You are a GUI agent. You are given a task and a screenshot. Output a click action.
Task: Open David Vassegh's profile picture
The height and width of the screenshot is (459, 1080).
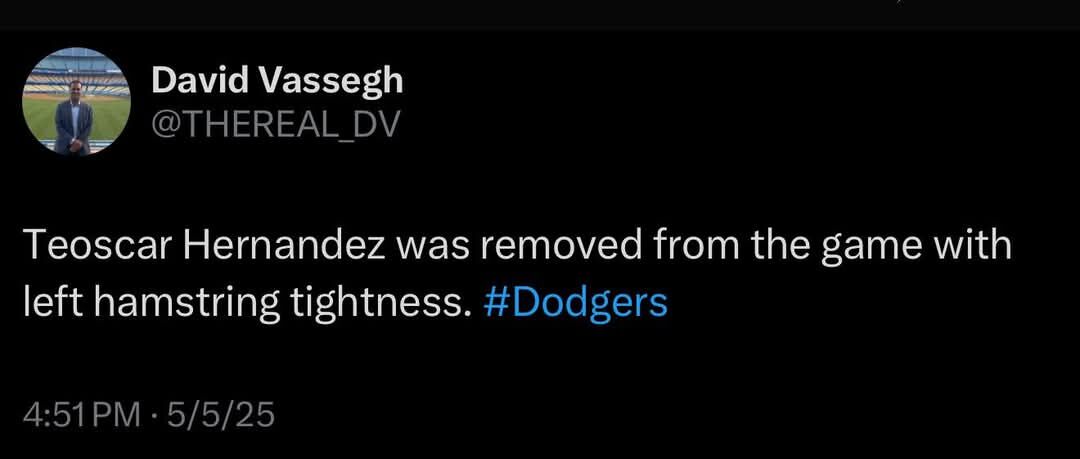76,101
